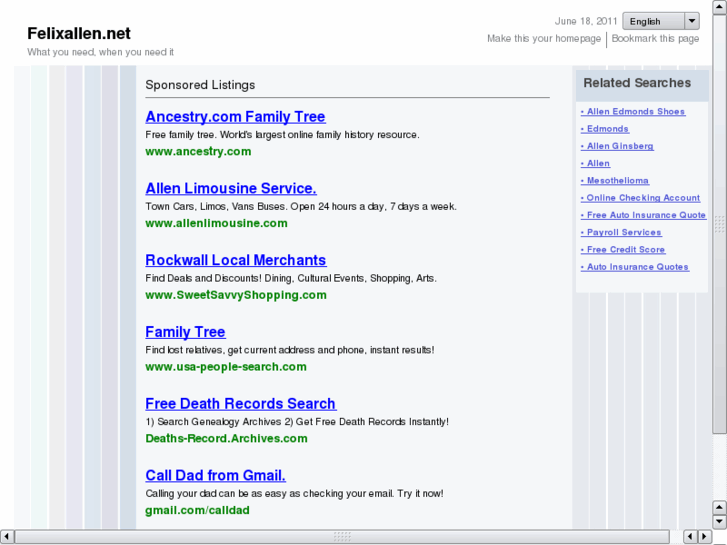
Task: Open the English language dropdown
Action: click(661, 21)
